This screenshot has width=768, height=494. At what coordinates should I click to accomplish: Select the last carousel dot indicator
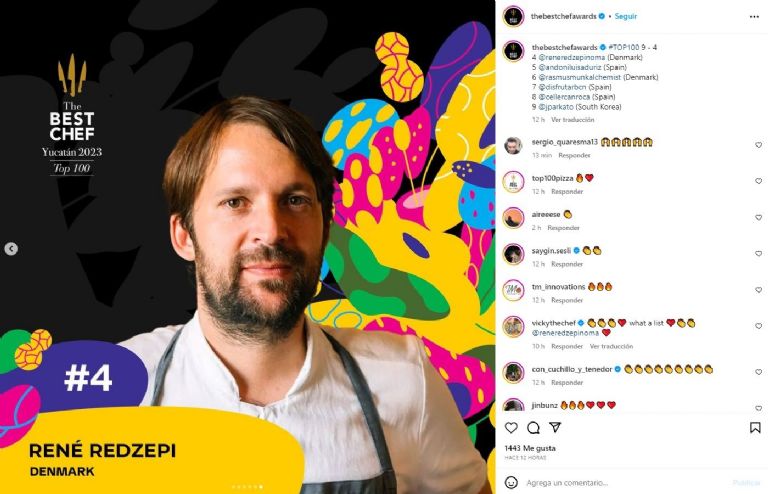click(x=261, y=487)
